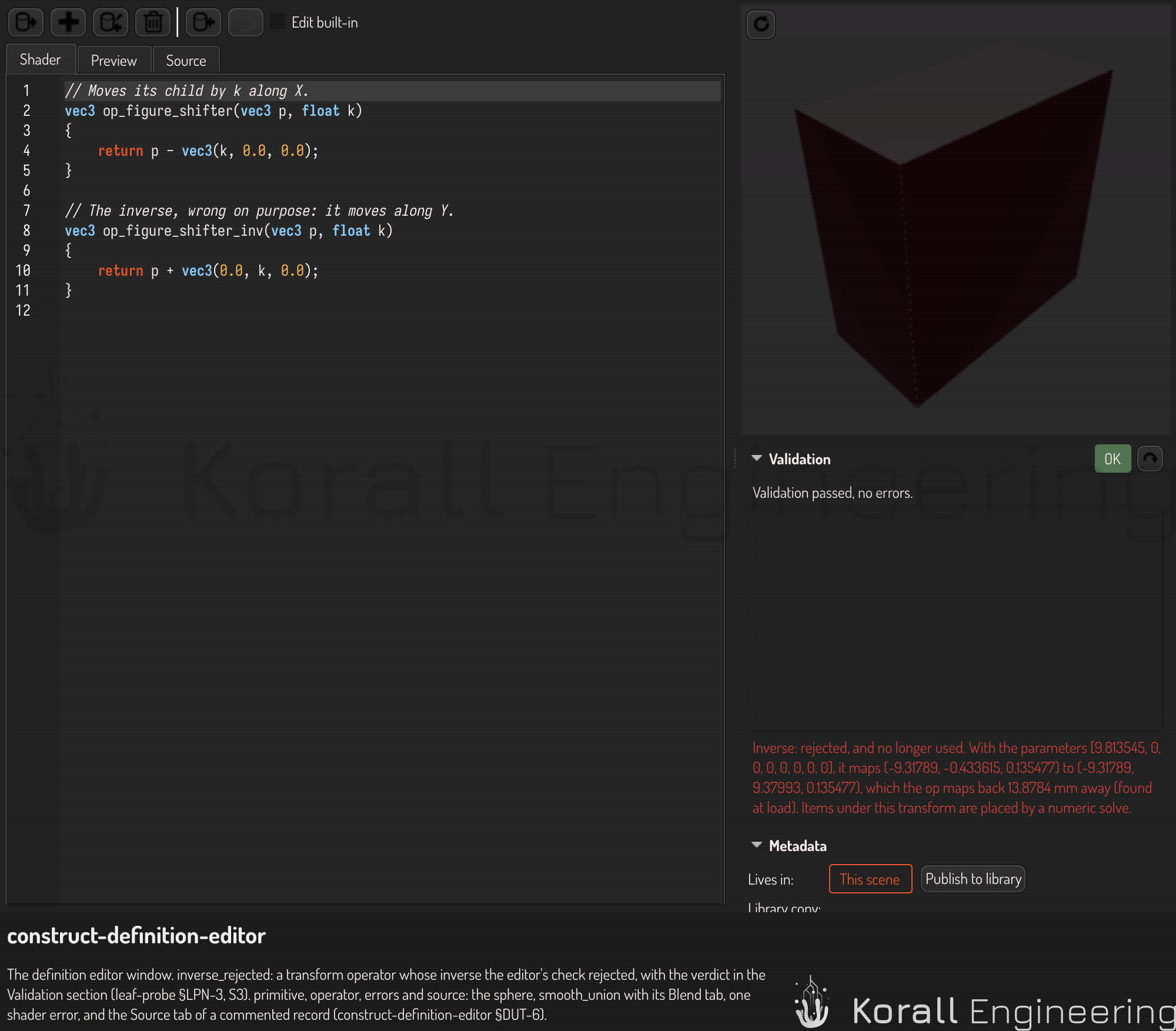
Task: Click the 'Lives in:' label
Action: tap(771, 879)
